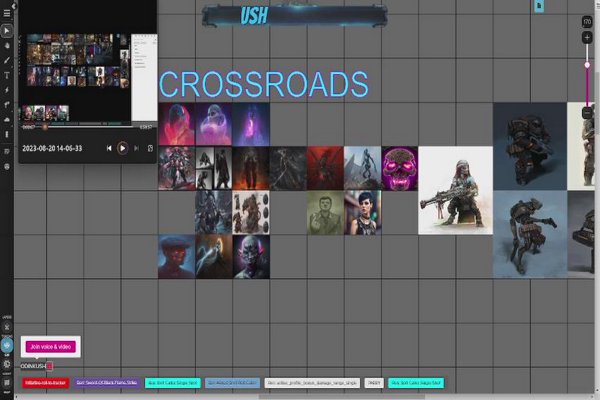The width and height of the screenshot is (600, 400).
Task: Select the pale bald demon token
Action: click(x=251, y=257)
